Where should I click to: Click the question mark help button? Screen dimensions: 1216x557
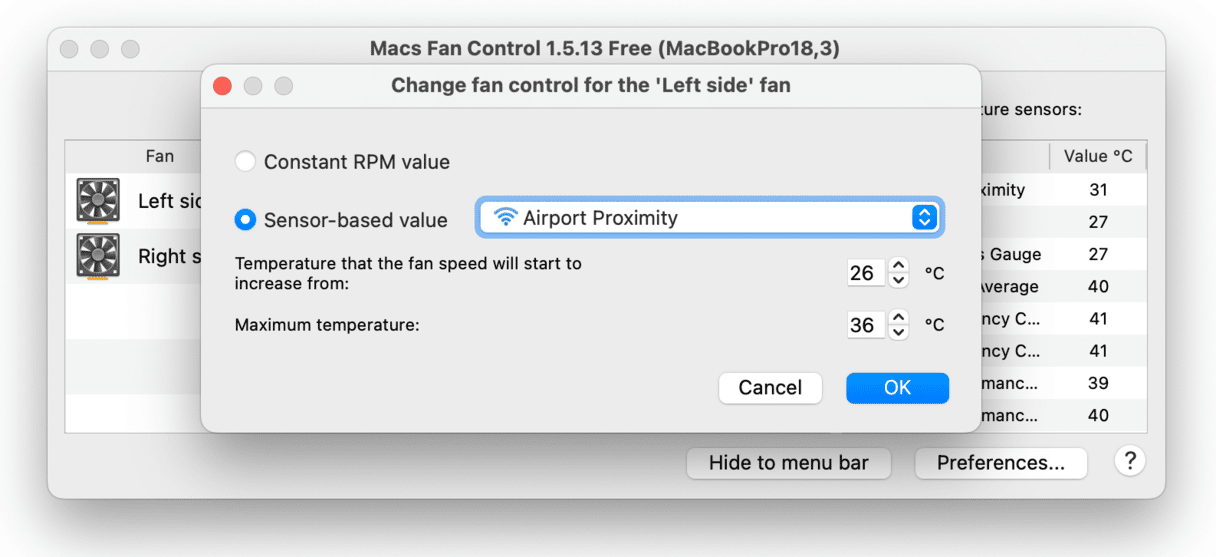pos(1129,461)
